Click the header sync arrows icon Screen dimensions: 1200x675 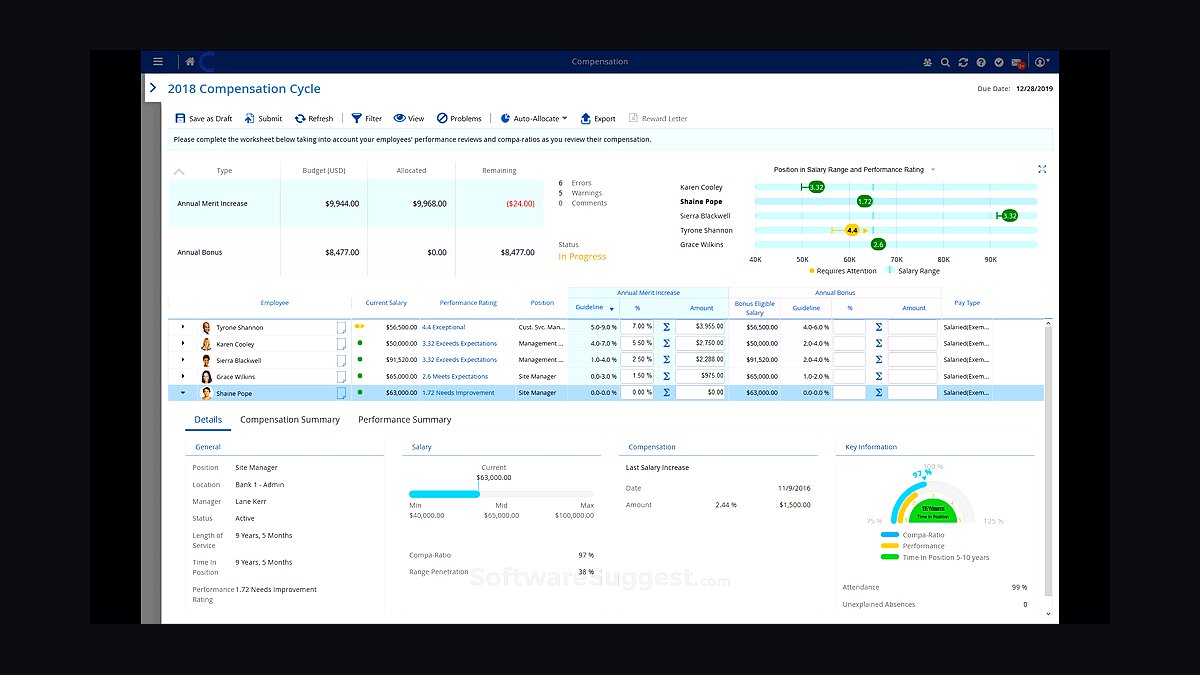963,62
